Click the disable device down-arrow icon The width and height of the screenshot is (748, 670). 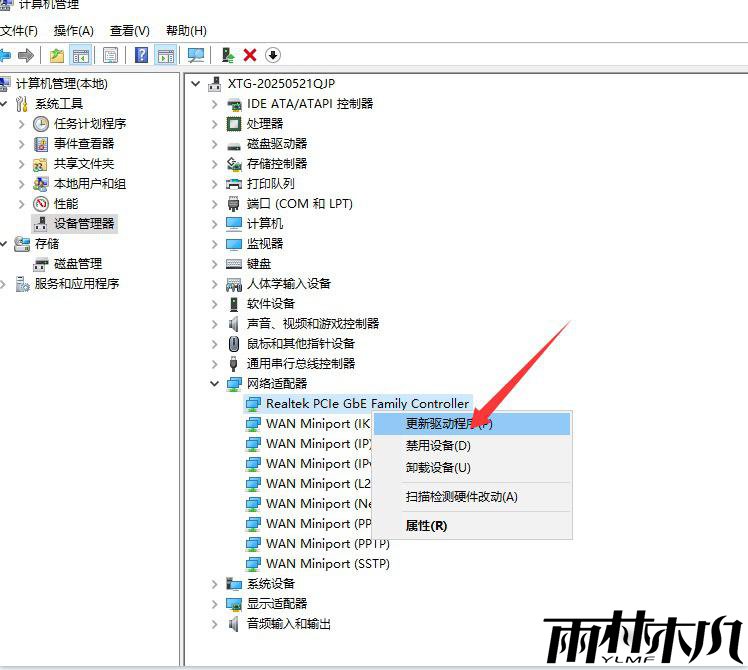click(x=272, y=55)
